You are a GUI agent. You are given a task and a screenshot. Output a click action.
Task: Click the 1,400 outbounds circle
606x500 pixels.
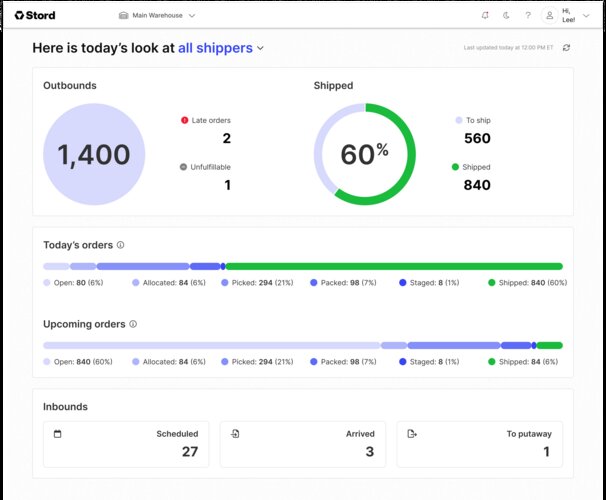pyautogui.click(x=94, y=155)
